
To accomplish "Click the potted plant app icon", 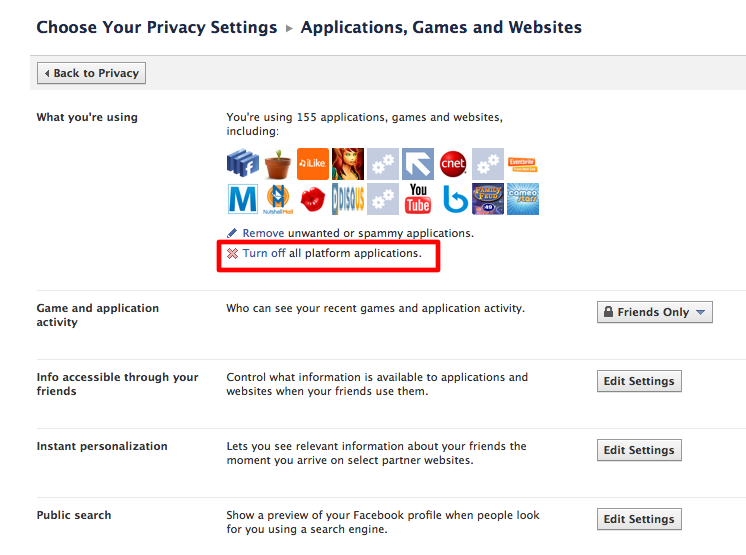I will 278,165.
